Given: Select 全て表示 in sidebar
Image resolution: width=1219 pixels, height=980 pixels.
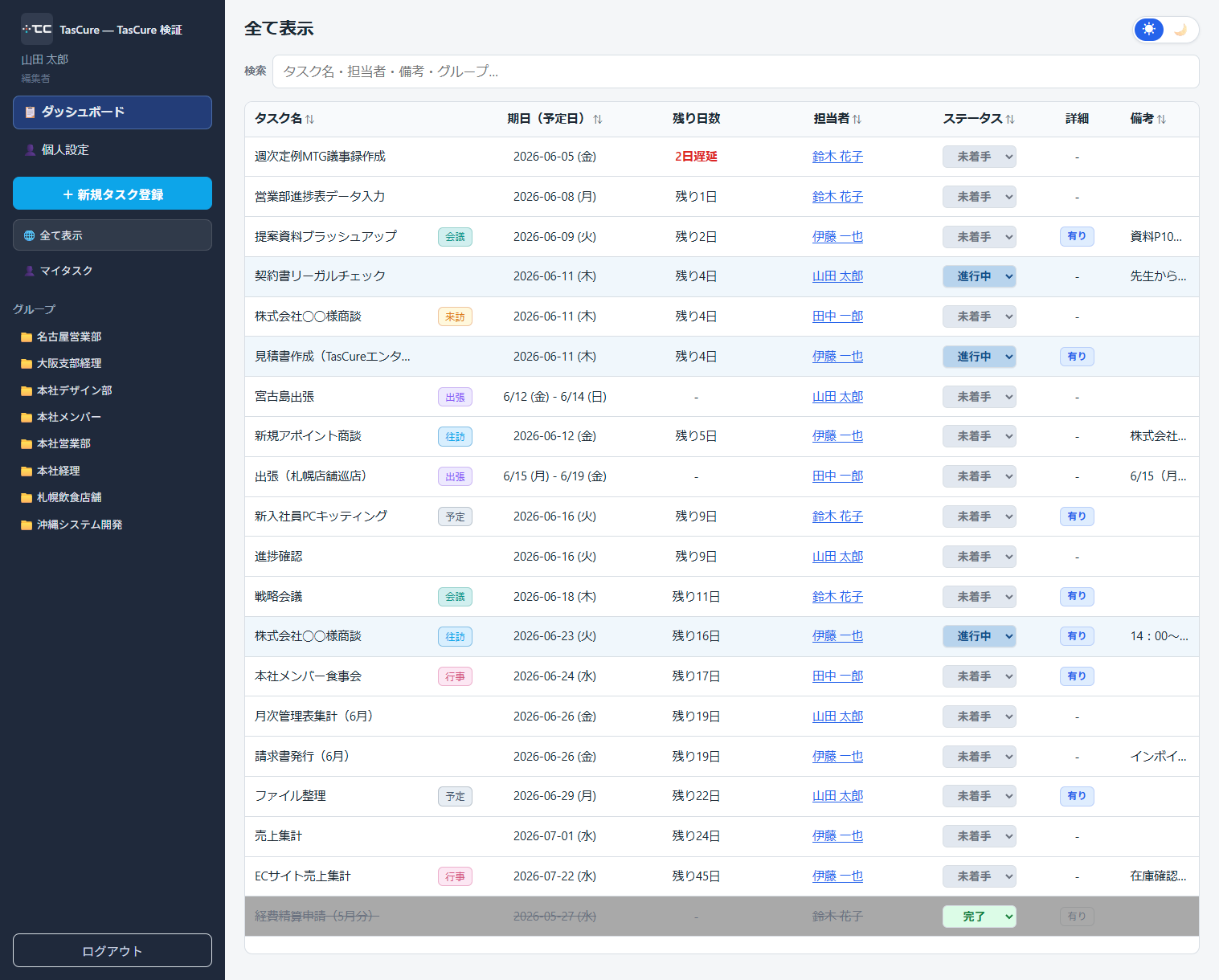Looking at the screenshot, I should pos(112,235).
